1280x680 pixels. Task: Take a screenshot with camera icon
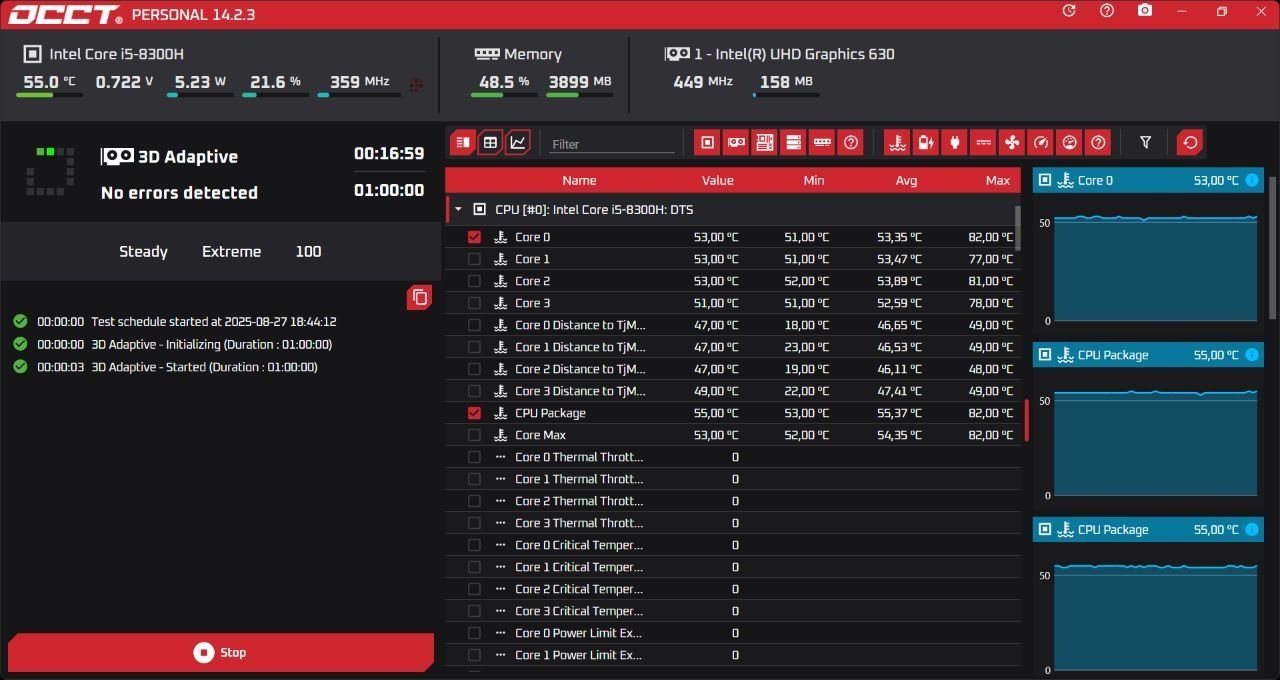point(1145,11)
